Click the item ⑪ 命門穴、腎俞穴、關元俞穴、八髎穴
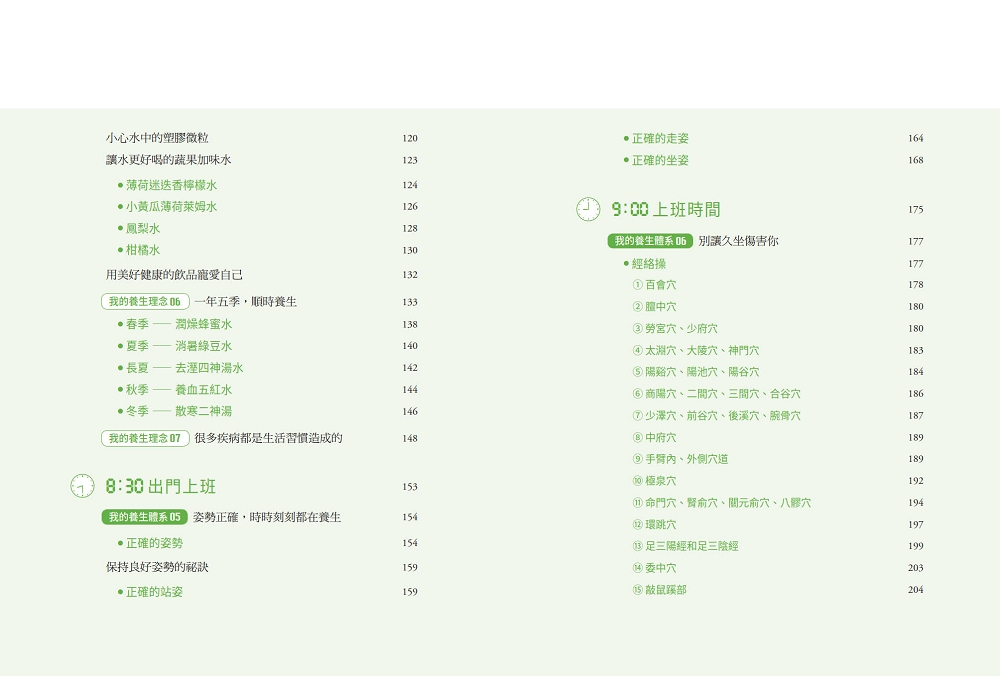 coord(722,503)
